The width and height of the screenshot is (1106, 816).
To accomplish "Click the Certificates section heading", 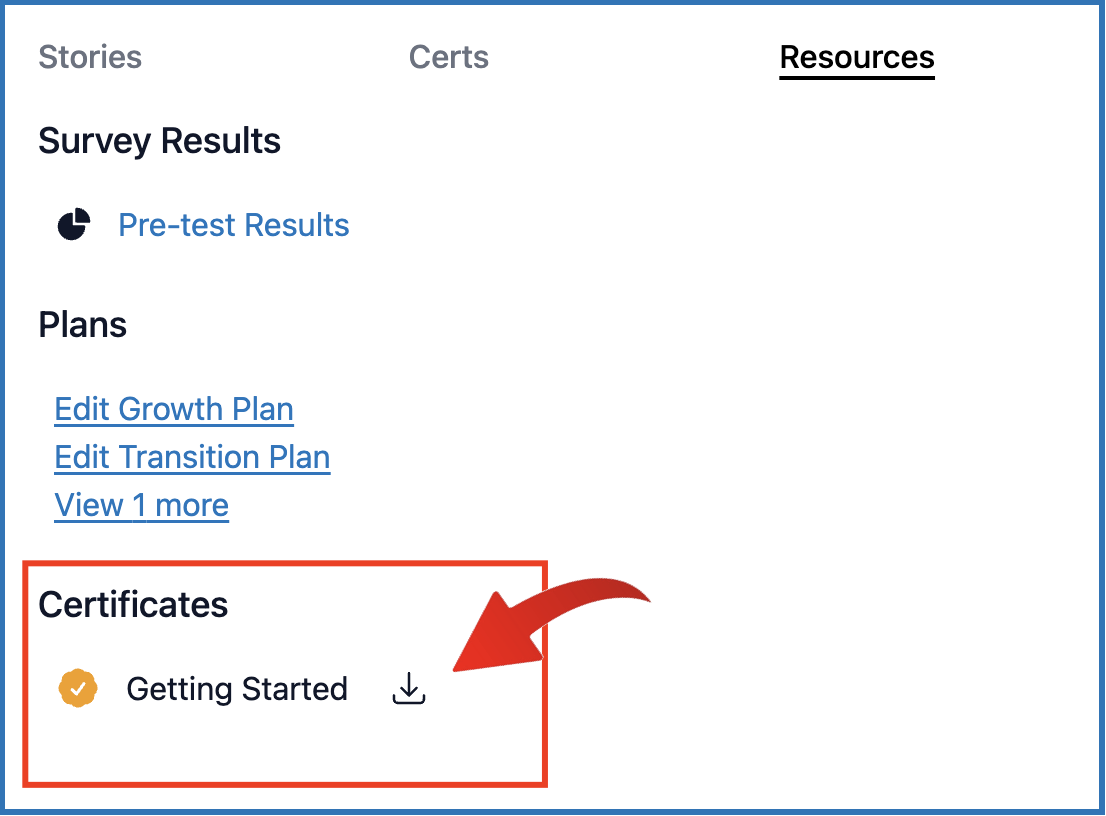I will 133,605.
